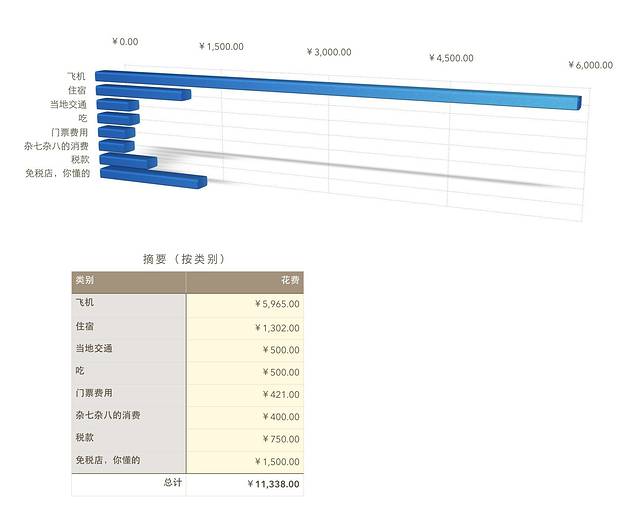Select the 杂七杂八的消费 table cell
The height and width of the screenshot is (523, 639).
click(128, 416)
